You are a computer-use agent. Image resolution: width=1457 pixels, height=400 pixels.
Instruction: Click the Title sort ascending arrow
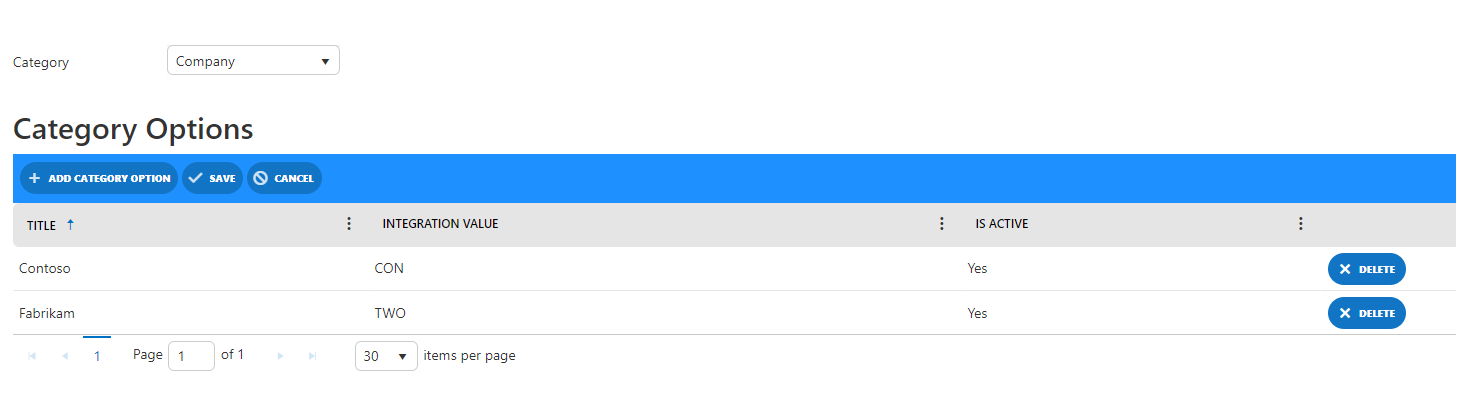tap(70, 225)
